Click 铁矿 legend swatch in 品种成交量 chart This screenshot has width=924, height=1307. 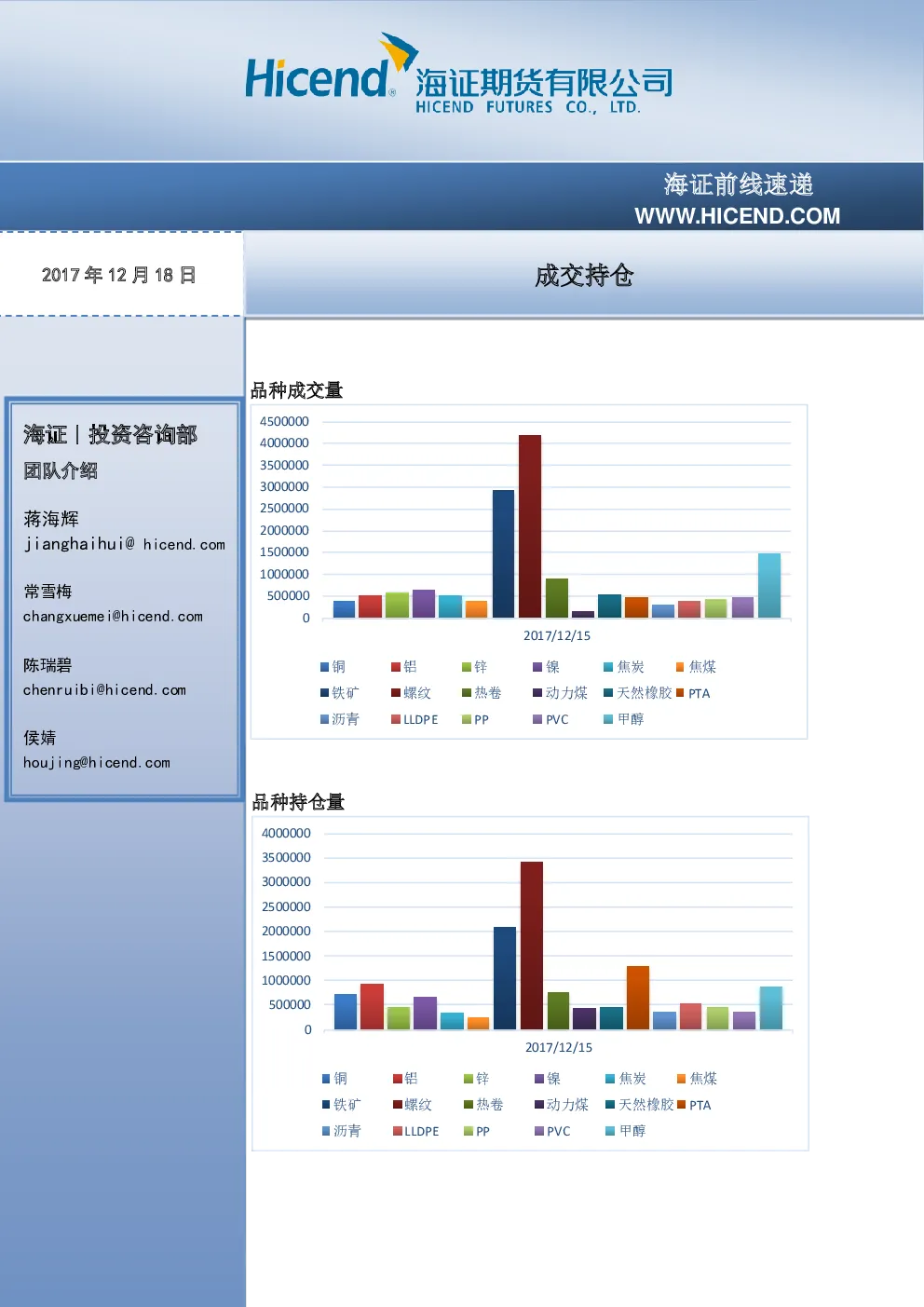325,693
